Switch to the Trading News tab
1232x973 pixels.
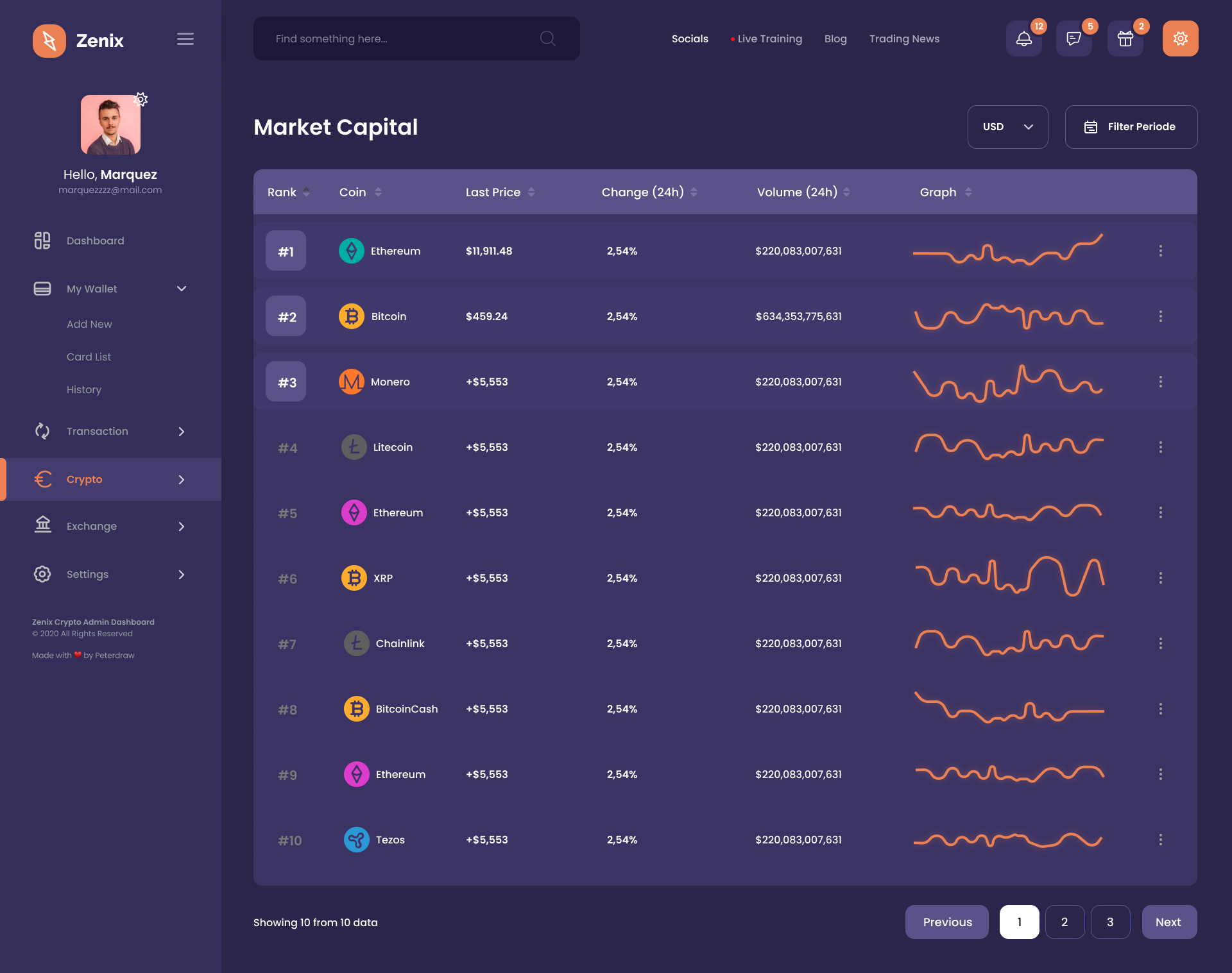(904, 38)
